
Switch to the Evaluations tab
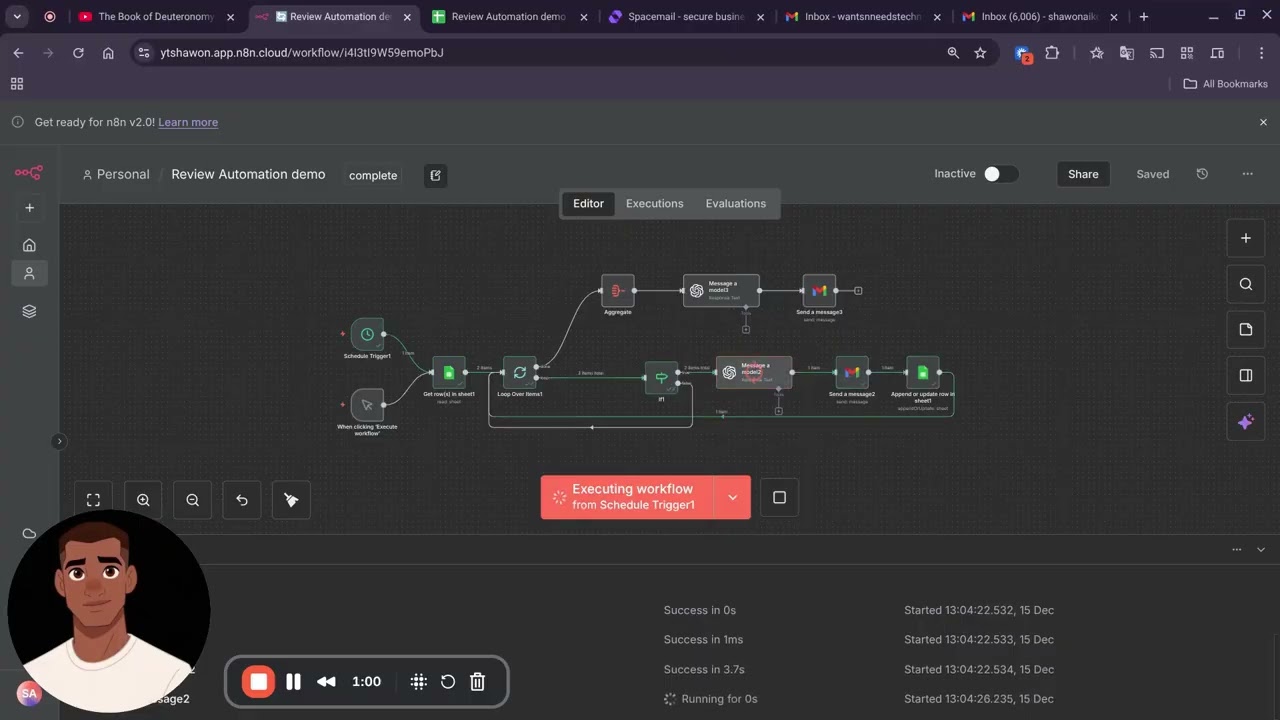pos(736,203)
